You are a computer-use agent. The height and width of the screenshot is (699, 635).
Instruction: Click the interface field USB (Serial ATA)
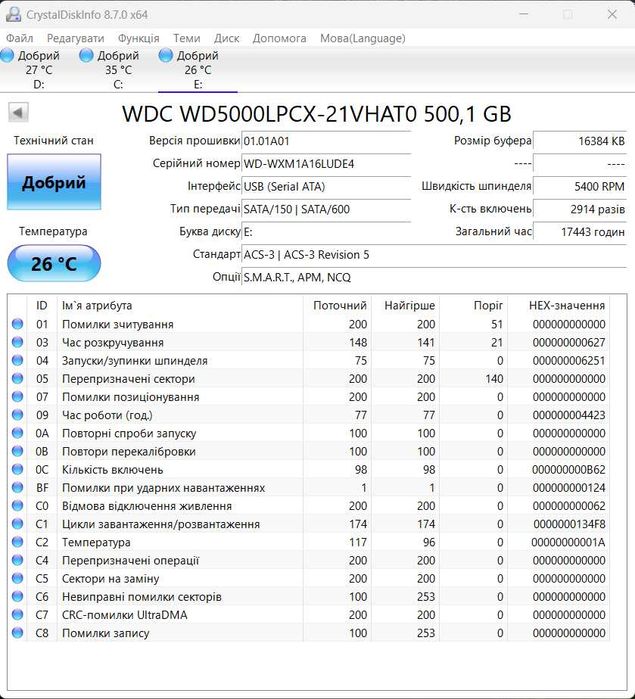[326, 186]
